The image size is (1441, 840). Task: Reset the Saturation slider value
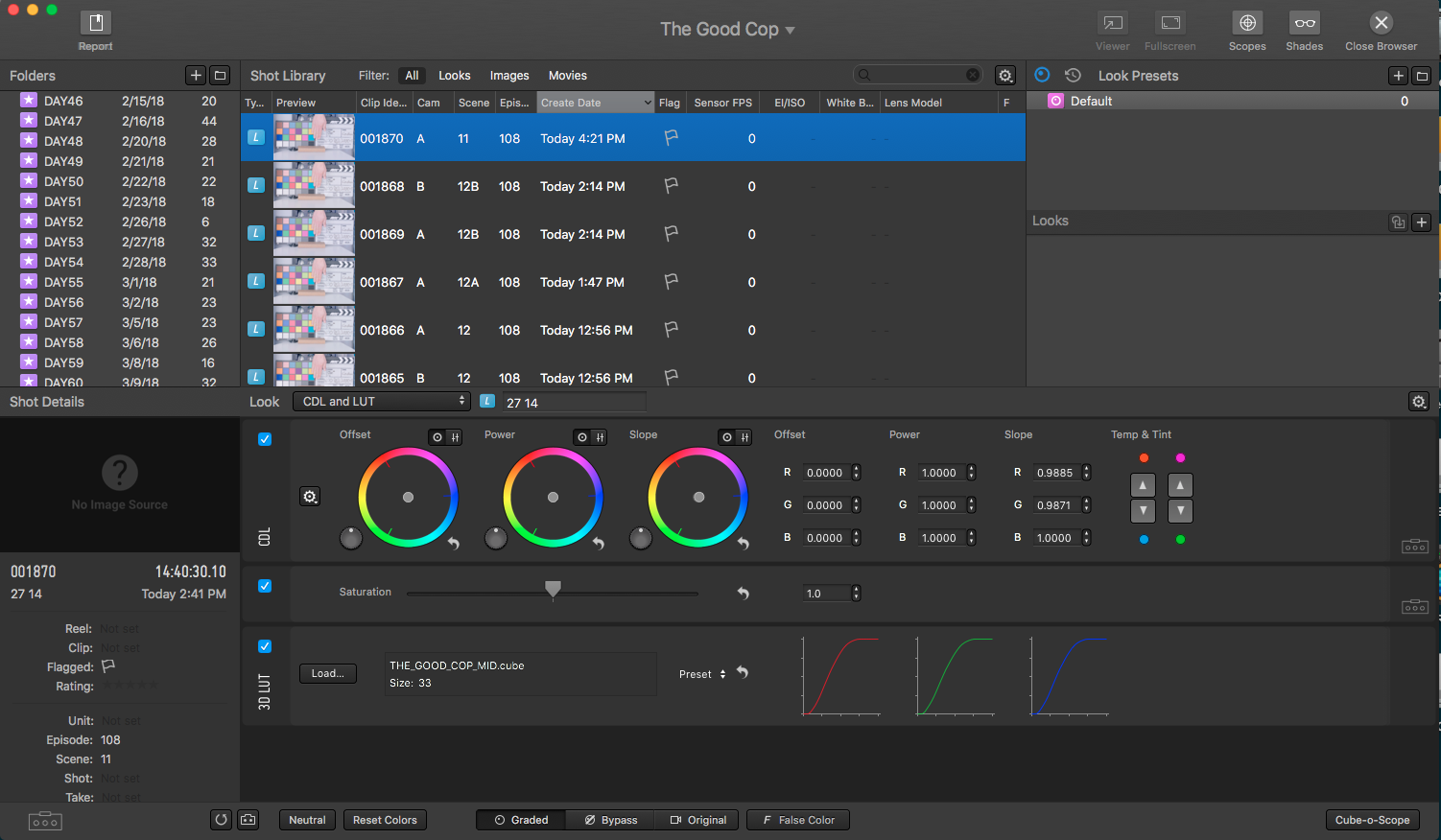click(x=743, y=594)
